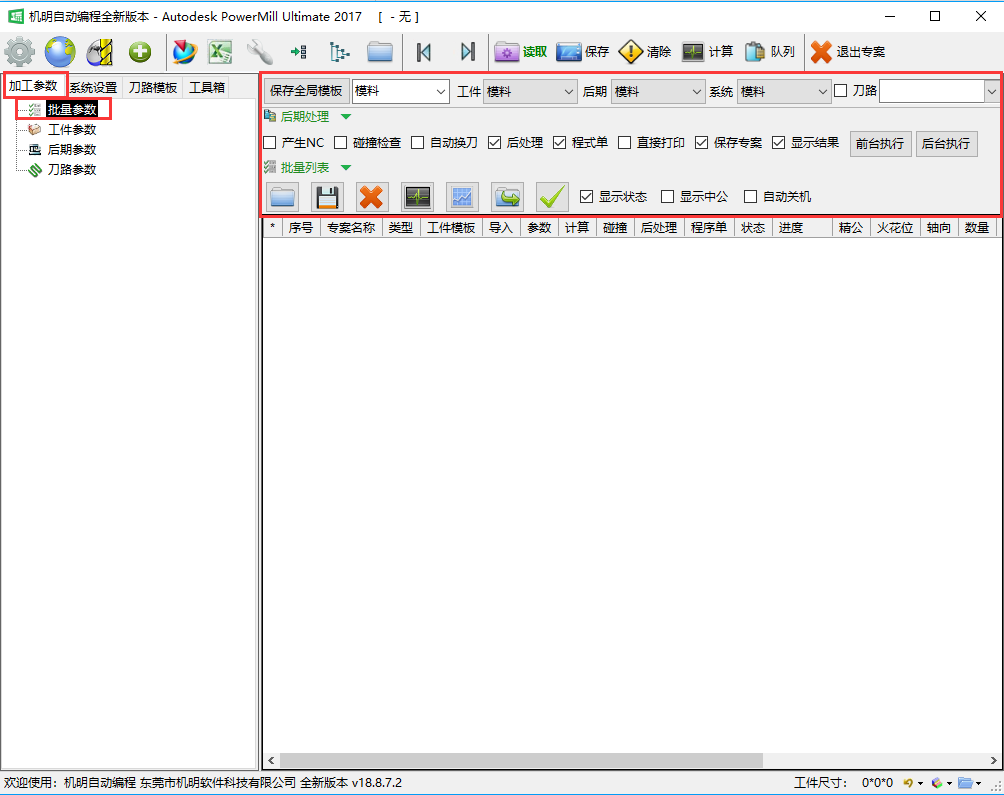Click the undo arrow icon in status bar
1004x795 pixels.
908,783
